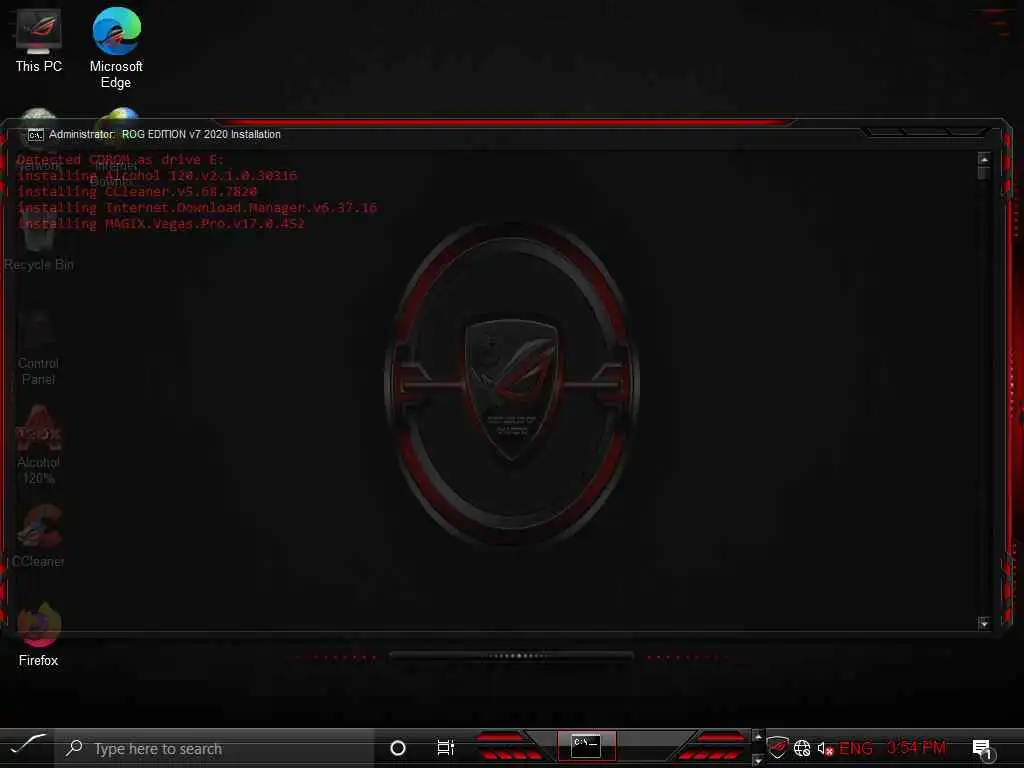Open the Control Panel desktop shortcut
The image size is (1024, 768).
(x=38, y=349)
